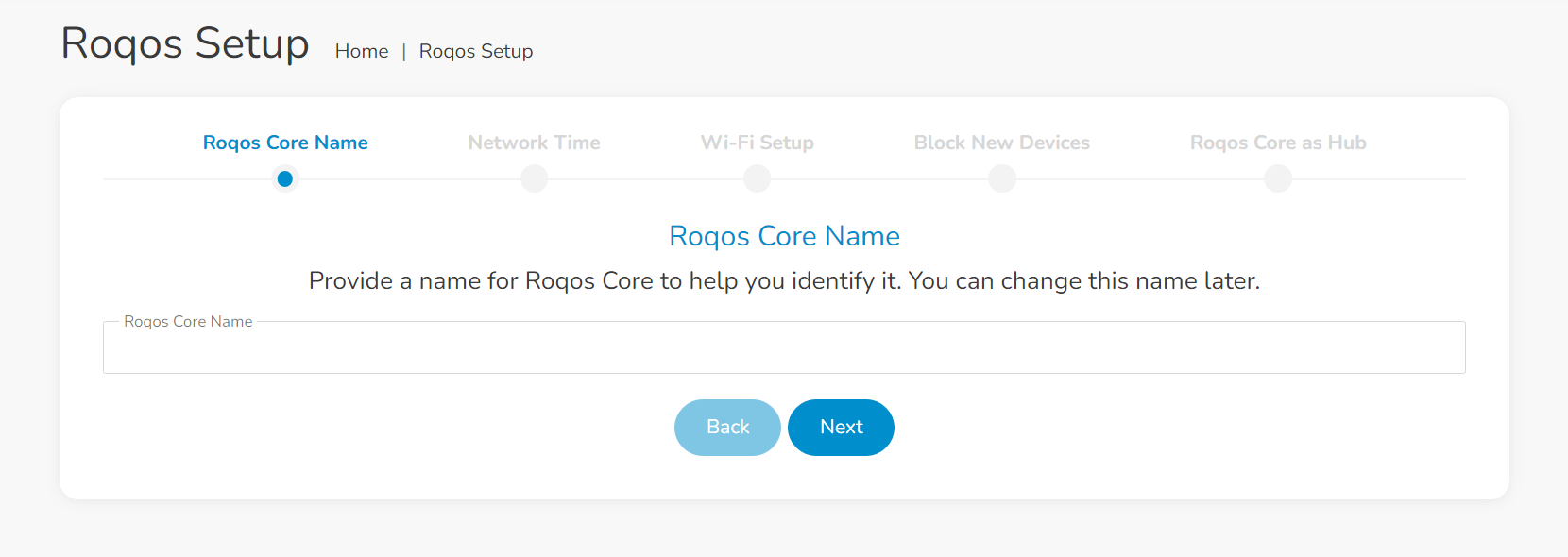Screen dimensions: 1568x557
Task: Open the Roqos Setup breadcrumb link
Action: [476, 51]
